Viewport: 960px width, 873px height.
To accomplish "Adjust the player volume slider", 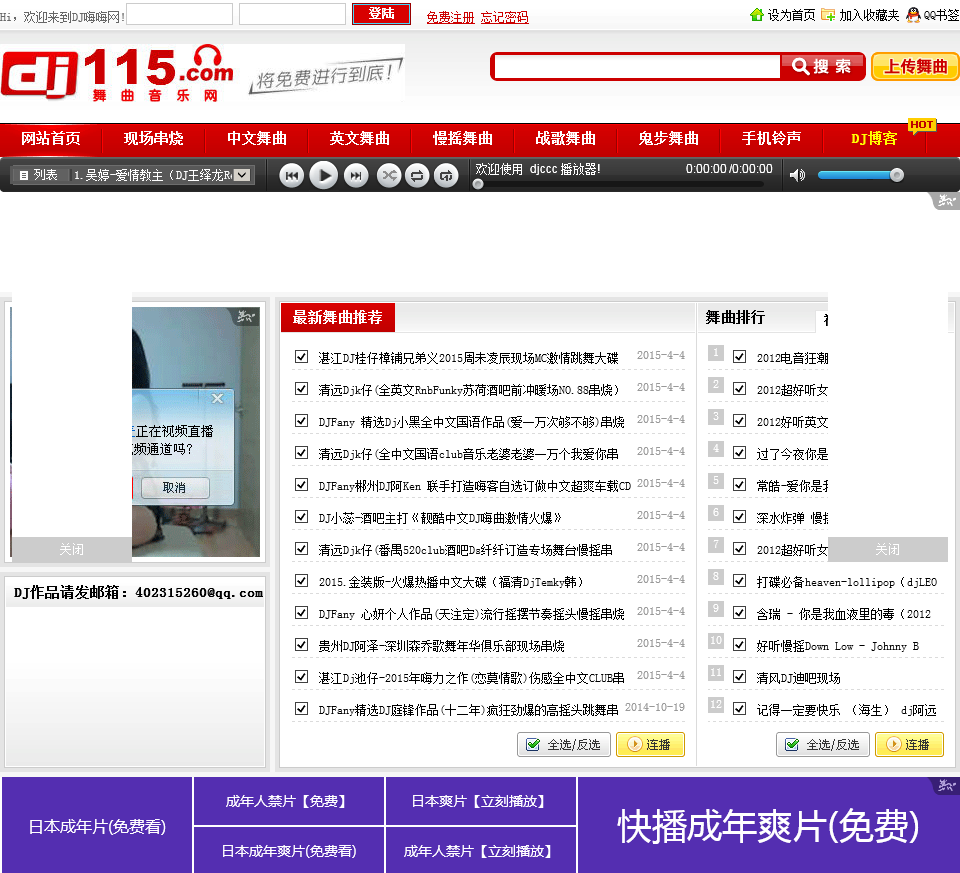I will click(860, 176).
